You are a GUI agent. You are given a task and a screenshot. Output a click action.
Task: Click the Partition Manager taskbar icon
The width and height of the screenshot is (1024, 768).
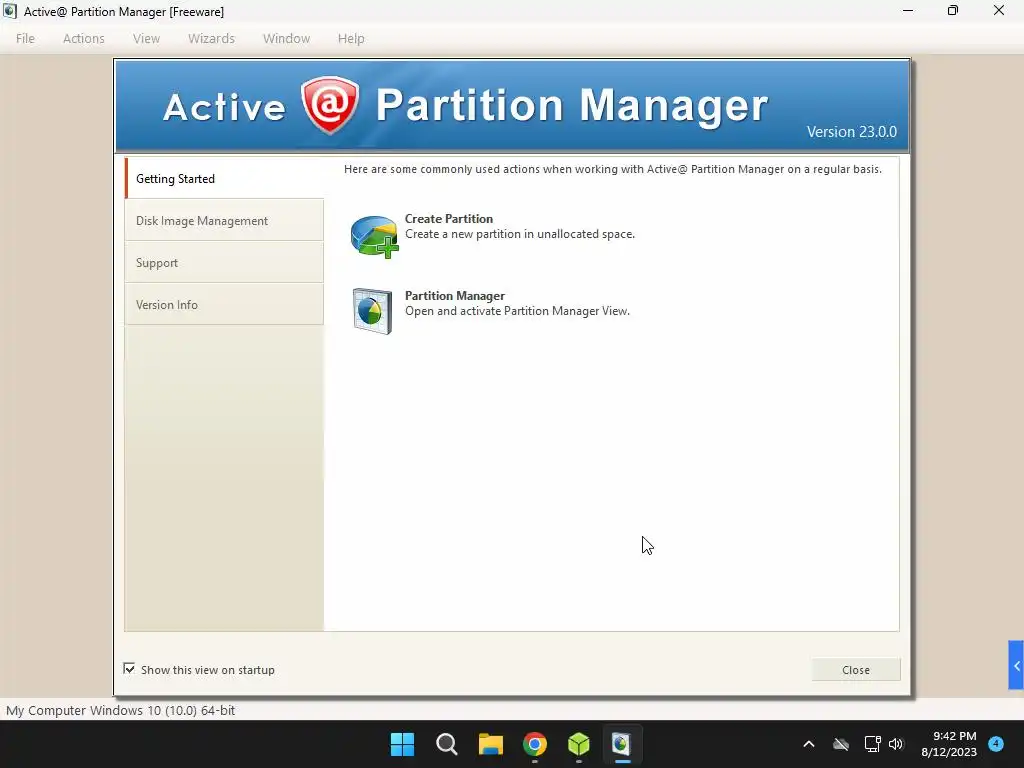[622, 744]
